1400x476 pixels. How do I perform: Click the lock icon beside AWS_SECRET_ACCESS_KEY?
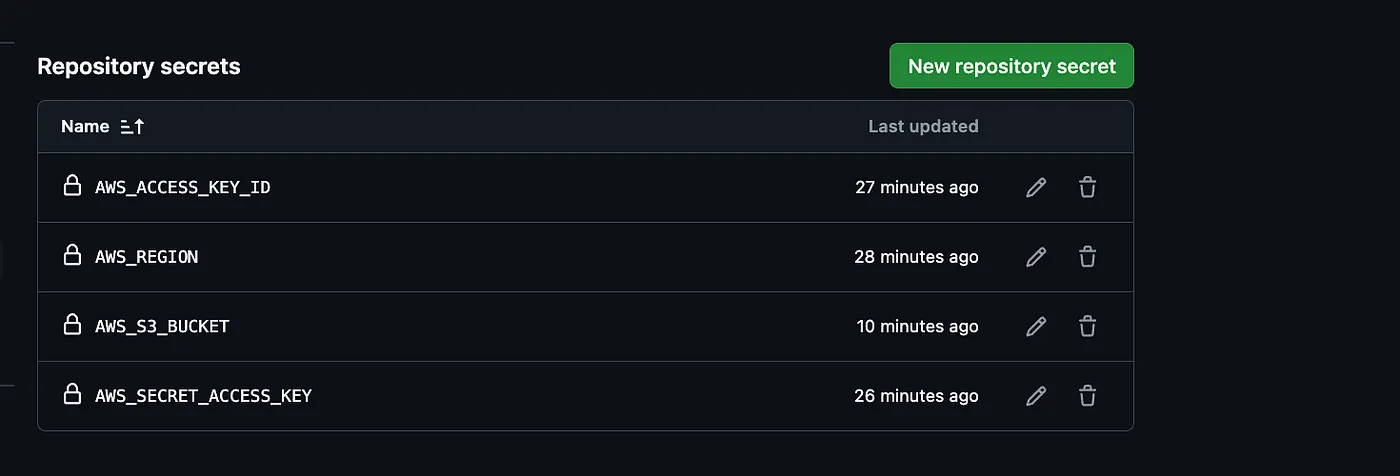tap(72, 395)
